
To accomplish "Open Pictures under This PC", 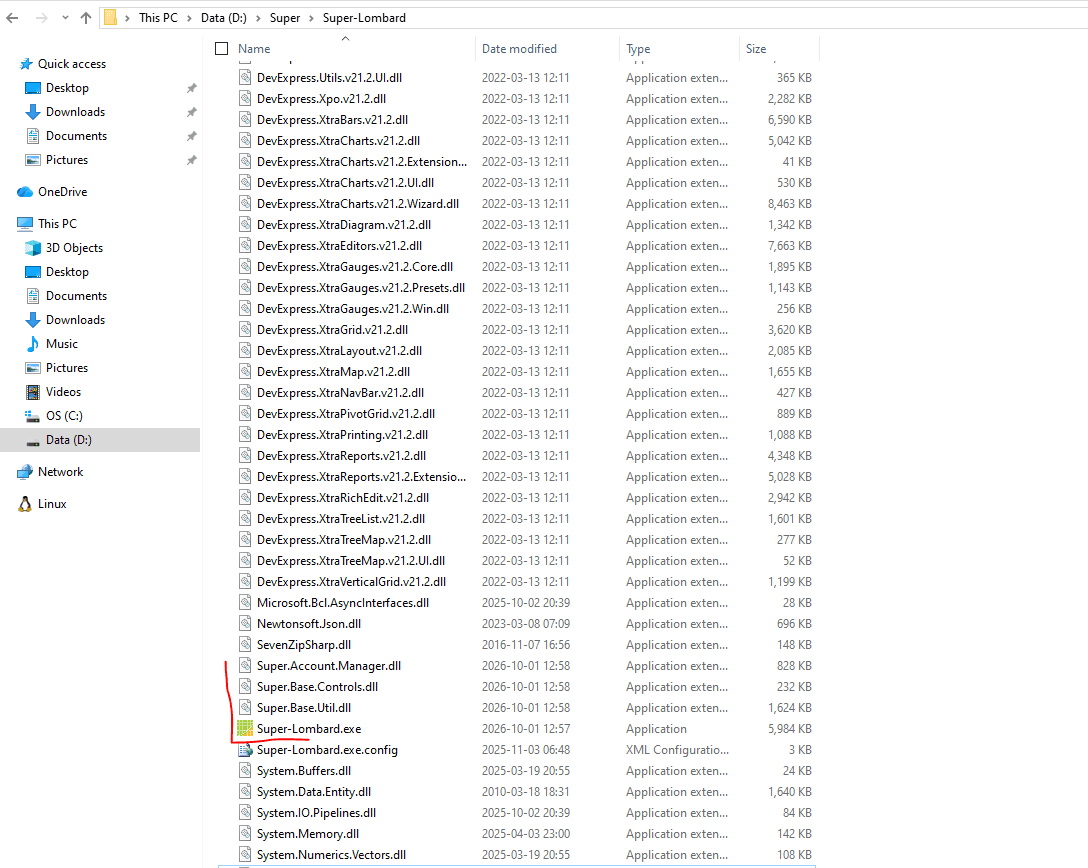I will coord(67,368).
